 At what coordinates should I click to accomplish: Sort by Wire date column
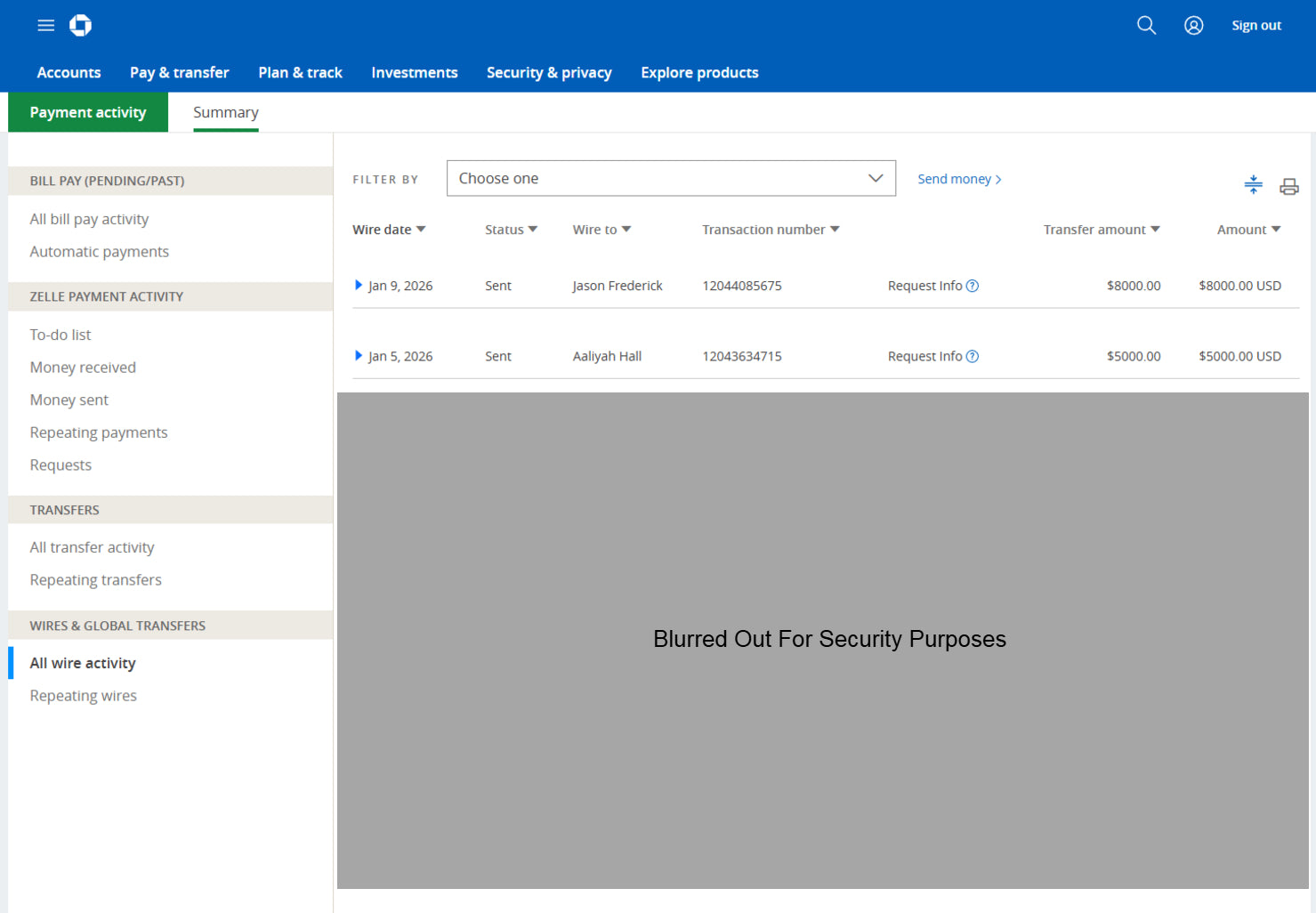click(389, 230)
